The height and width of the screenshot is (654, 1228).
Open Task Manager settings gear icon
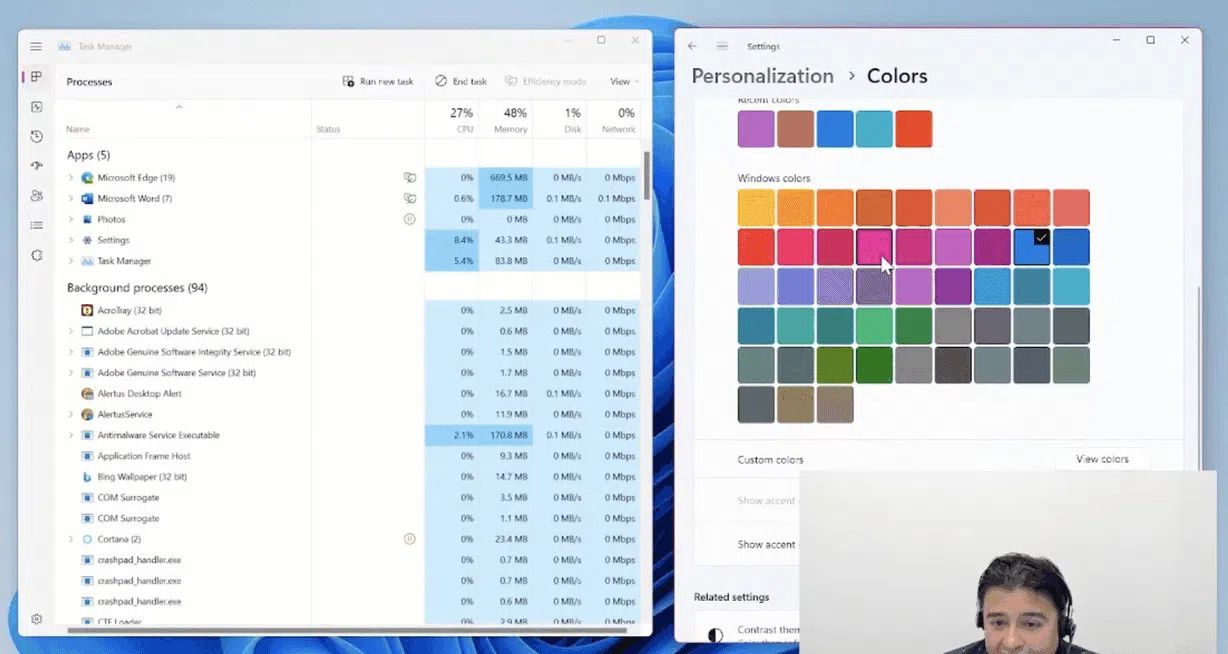tap(36, 619)
